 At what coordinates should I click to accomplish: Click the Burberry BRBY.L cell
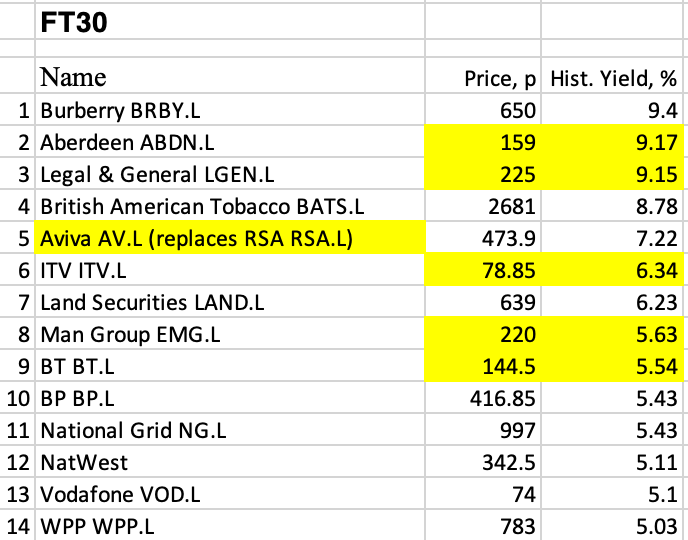pos(230,110)
